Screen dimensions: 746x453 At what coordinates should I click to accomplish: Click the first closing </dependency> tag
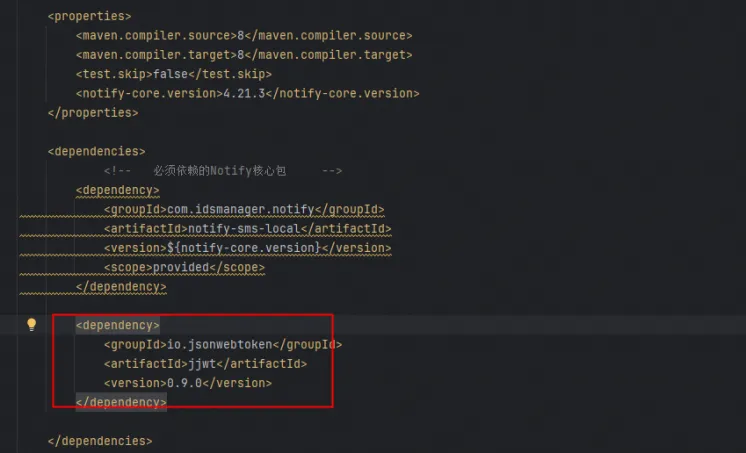(121, 286)
